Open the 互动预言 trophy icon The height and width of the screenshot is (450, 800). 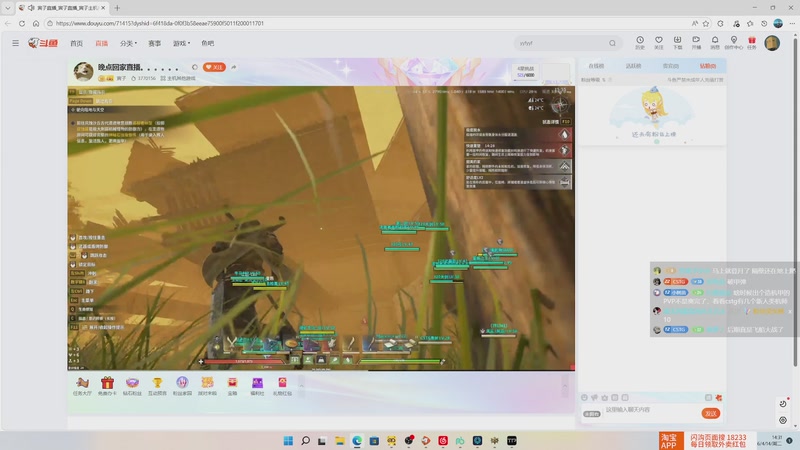(x=157, y=386)
